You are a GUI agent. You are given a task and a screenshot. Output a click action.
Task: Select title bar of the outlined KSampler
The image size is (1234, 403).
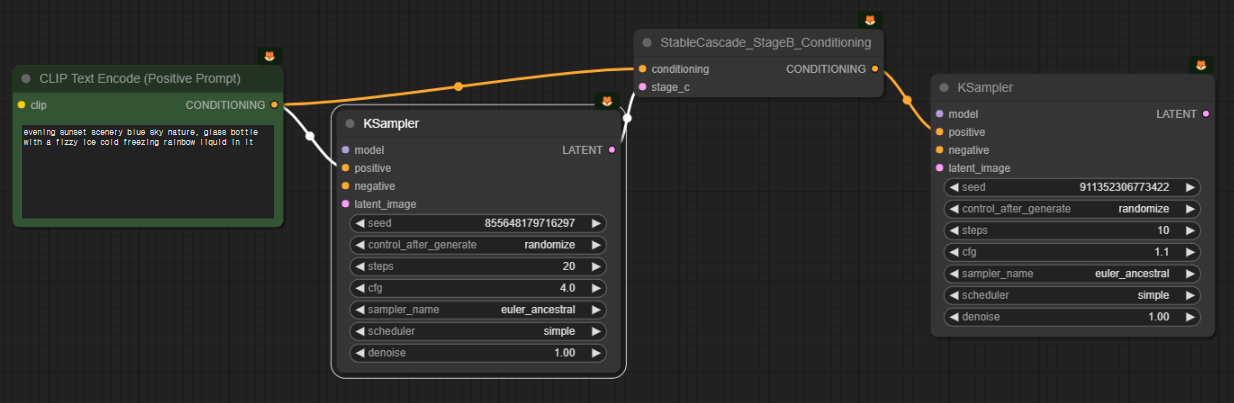pos(479,124)
